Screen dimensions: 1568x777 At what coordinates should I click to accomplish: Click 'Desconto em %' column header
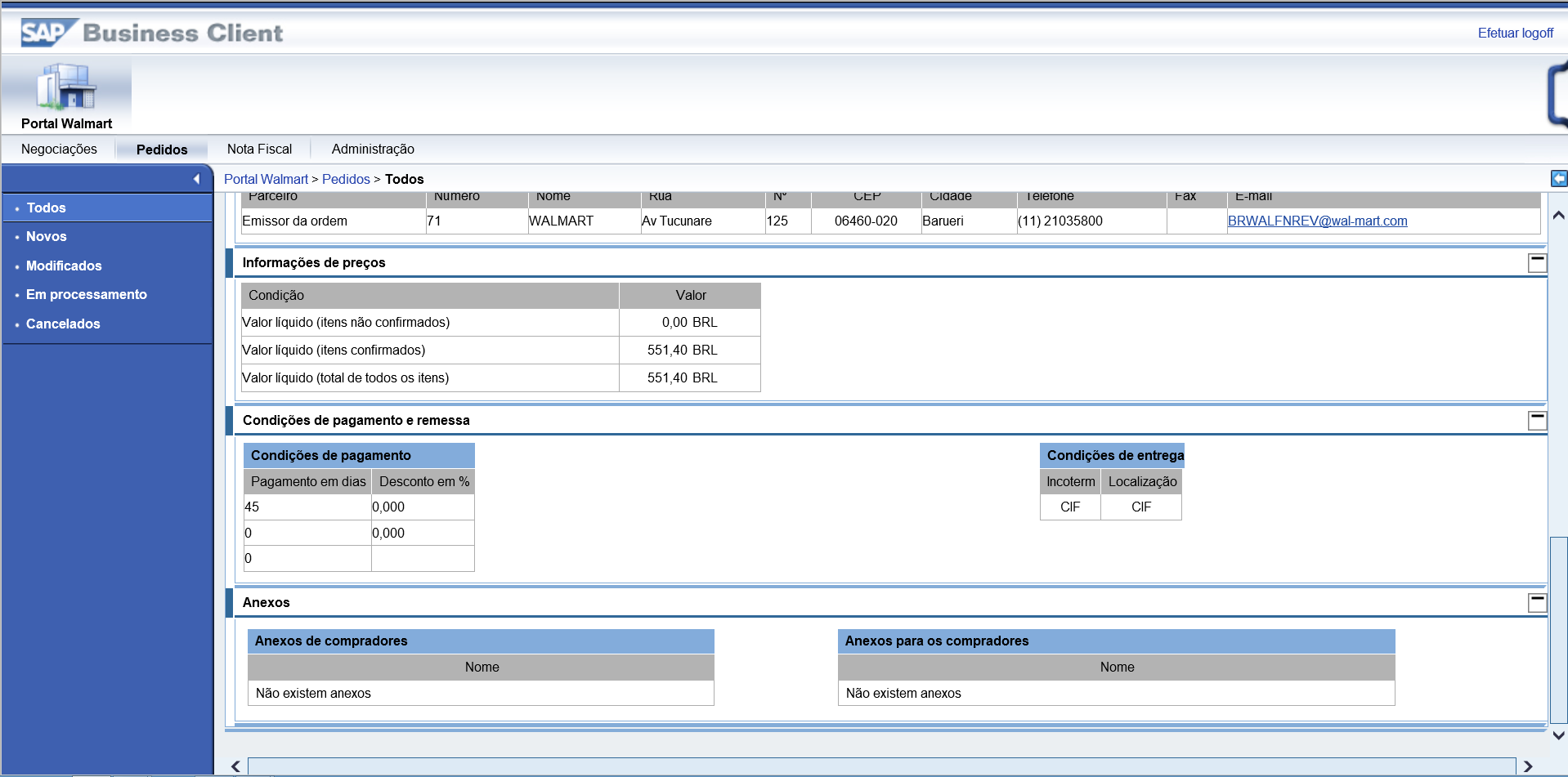[x=423, y=481]
